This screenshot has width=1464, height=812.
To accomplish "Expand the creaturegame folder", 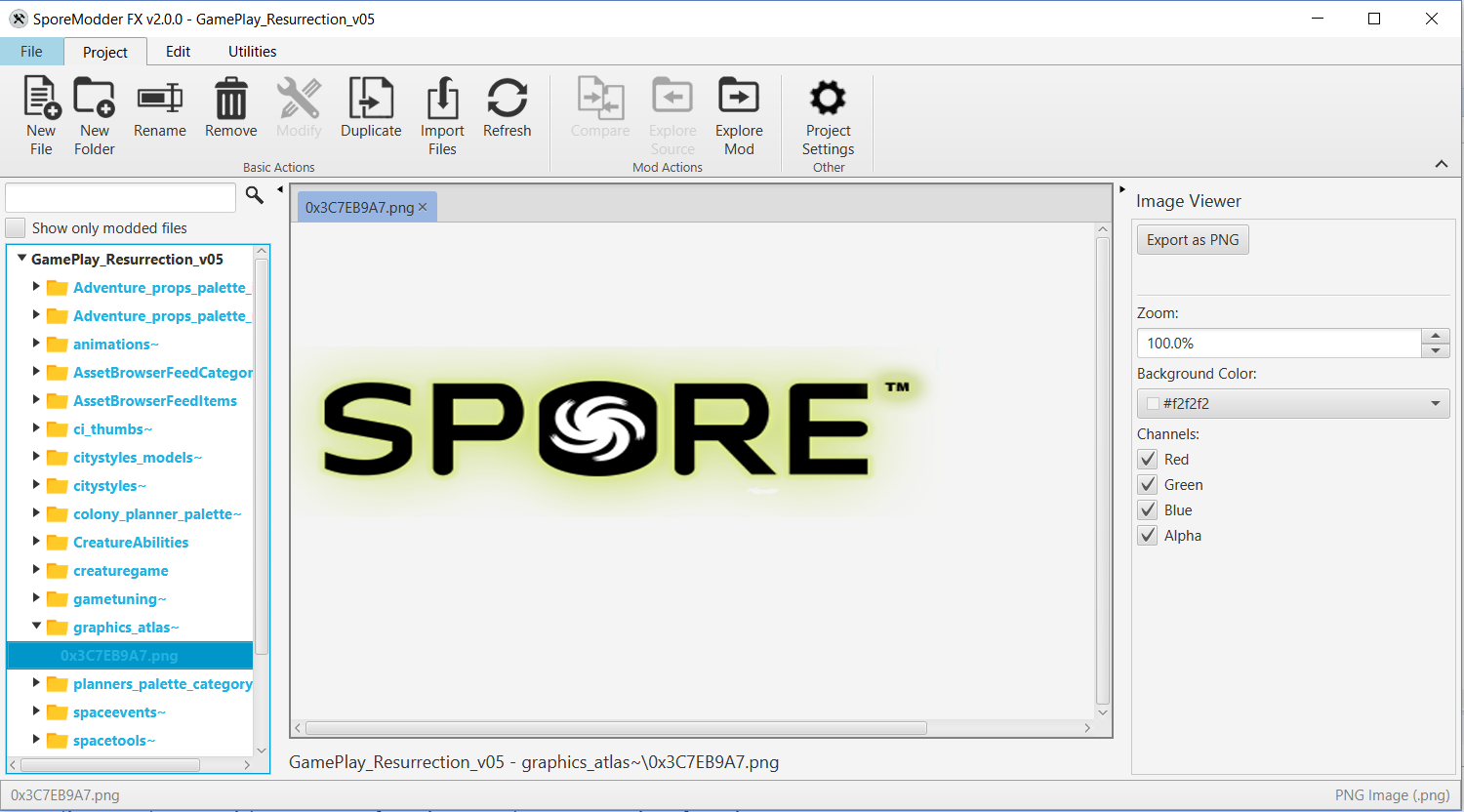I will coord(36,570).
